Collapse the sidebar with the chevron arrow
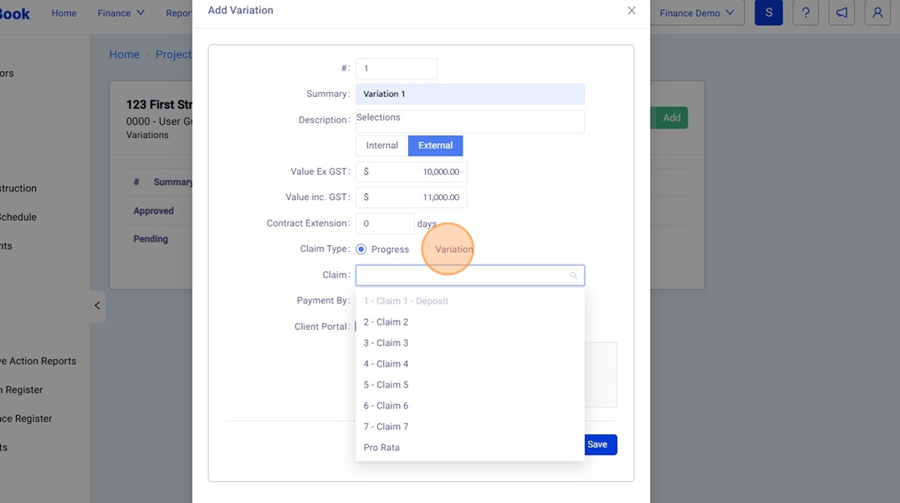This screenshot has width=900, height=503. pyautogui.click(x=97, y=305)
